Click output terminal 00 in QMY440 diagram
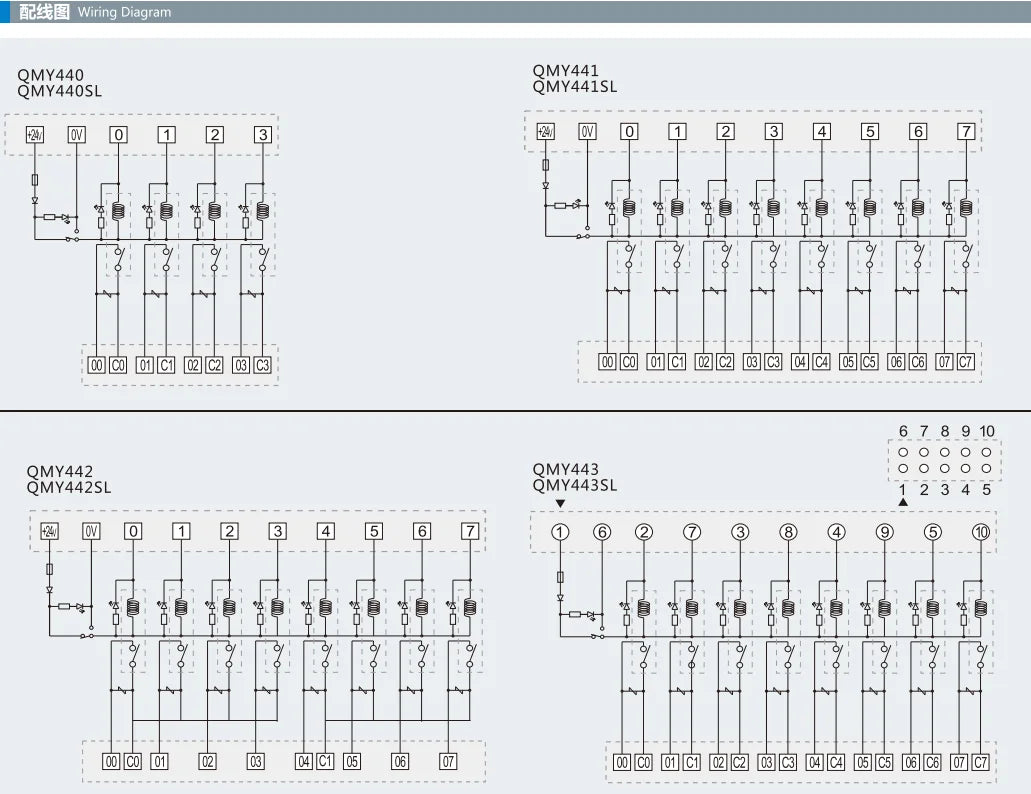1031x794 pixels. [97, 365]
